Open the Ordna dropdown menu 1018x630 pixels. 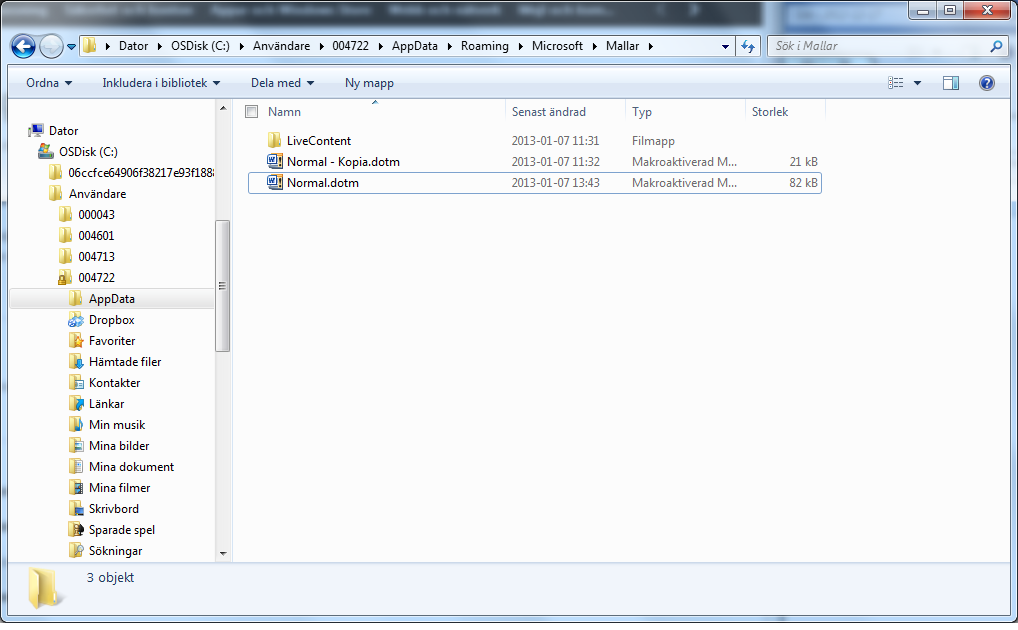click(x=49, y=83)
